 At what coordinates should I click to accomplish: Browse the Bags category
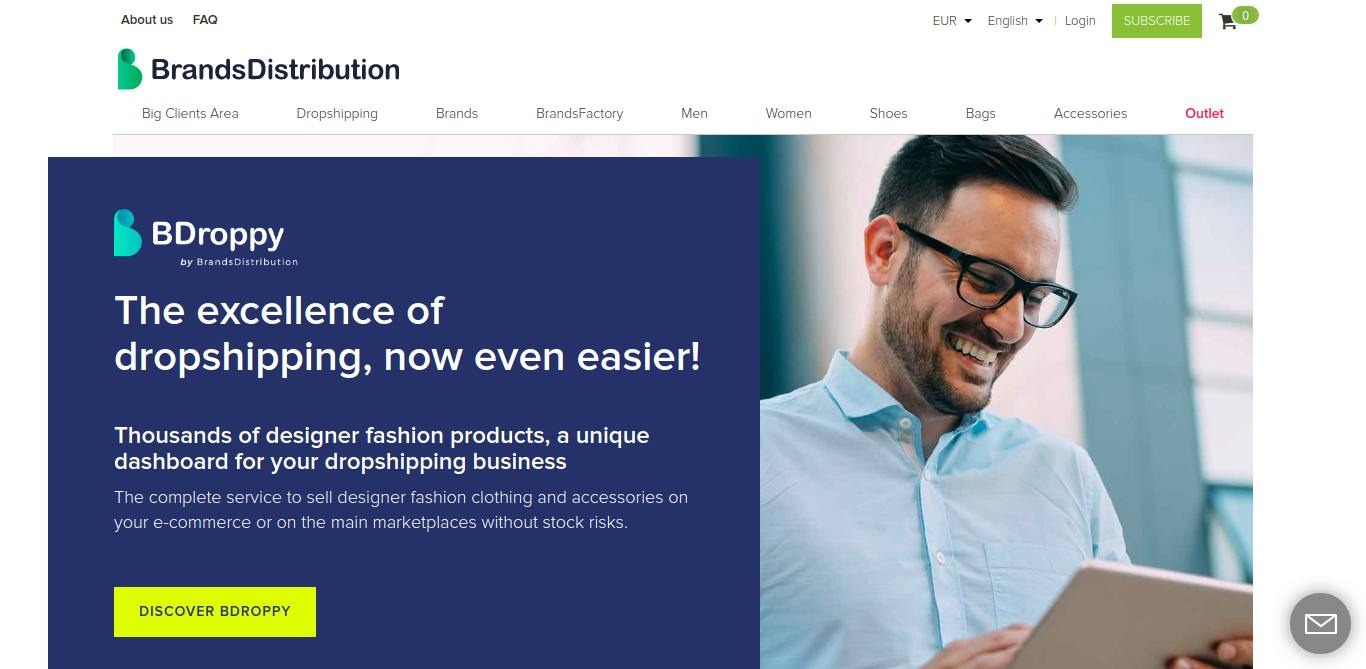(980, 113)
